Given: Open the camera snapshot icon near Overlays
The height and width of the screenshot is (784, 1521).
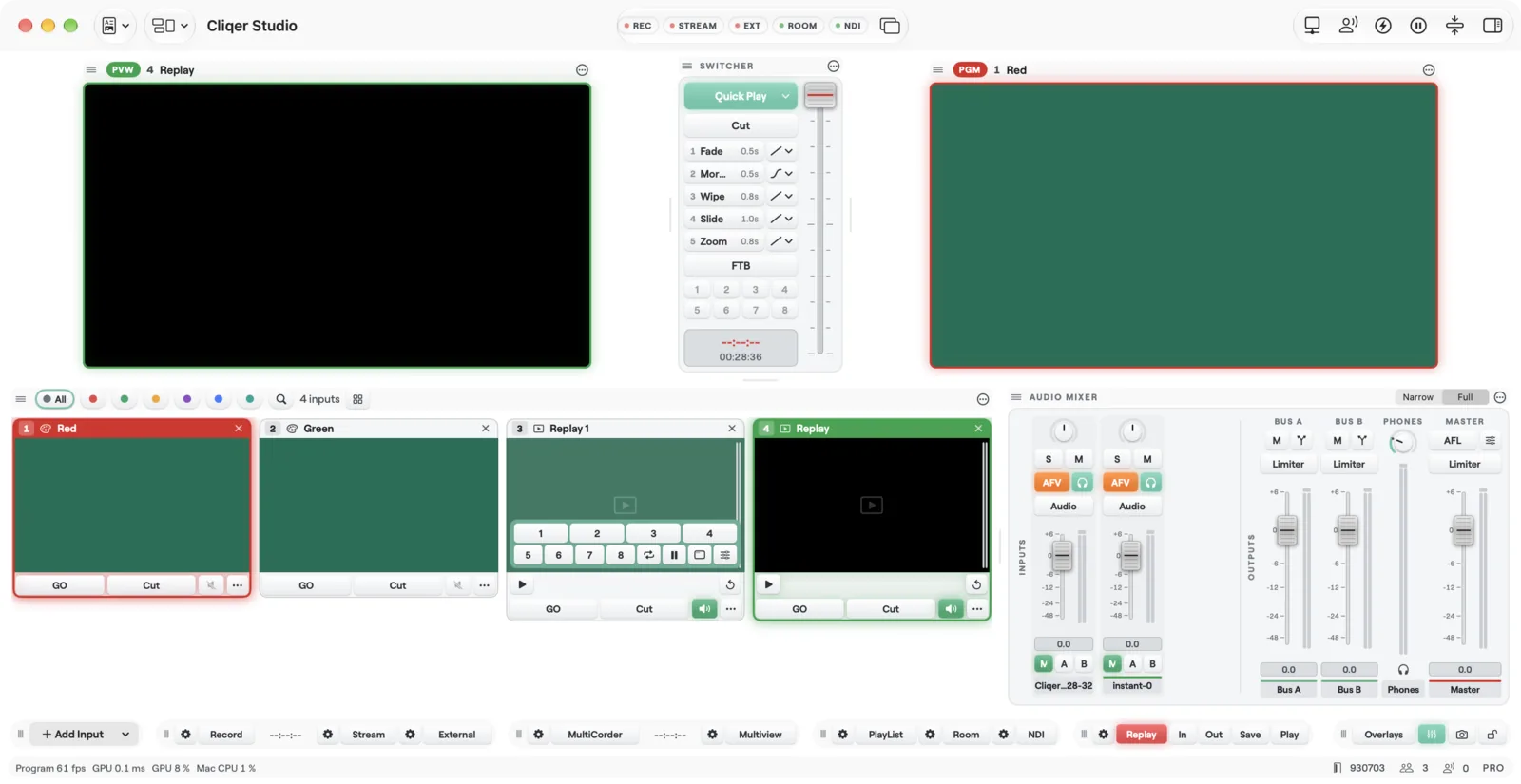Looking at the screenshot, I should point(1462,735).
